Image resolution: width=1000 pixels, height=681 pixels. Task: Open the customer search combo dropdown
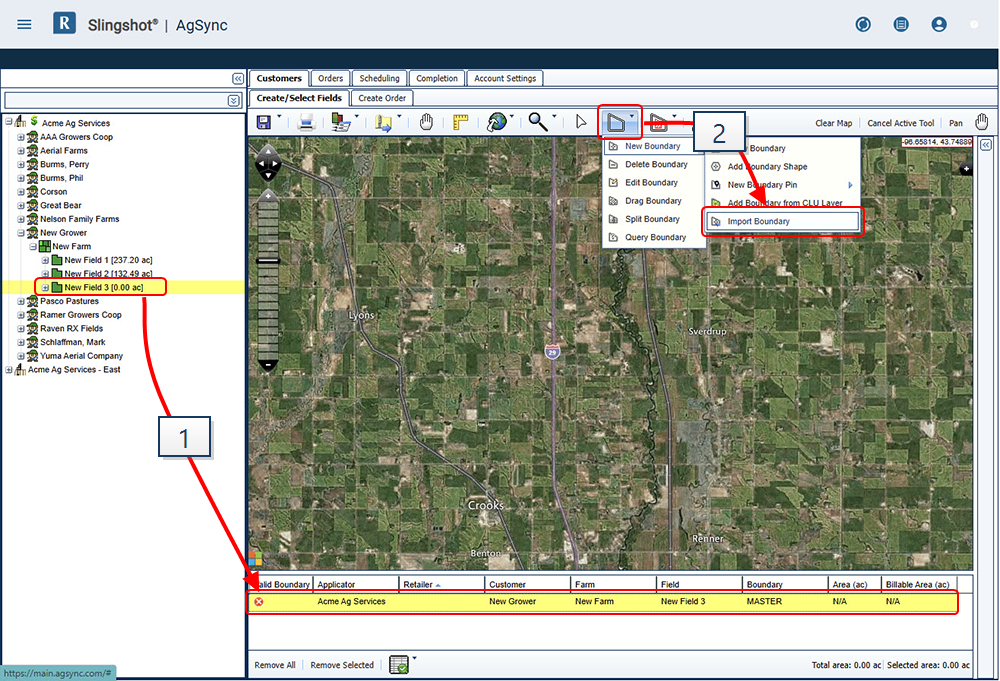(233, 101)
